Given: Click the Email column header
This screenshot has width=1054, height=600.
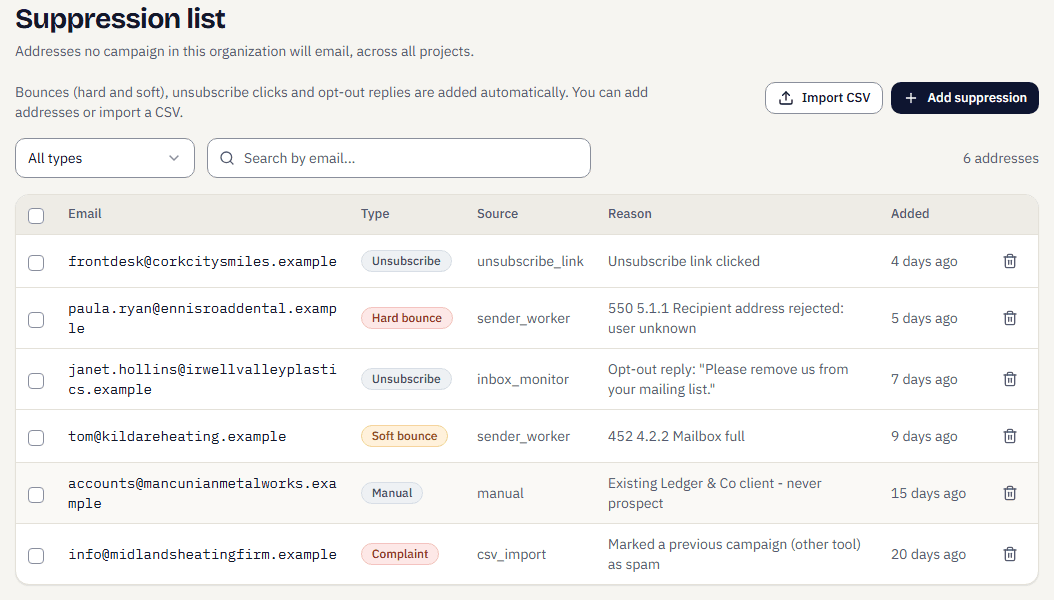Looking at the screenshot, I should (x=85, y=214).
